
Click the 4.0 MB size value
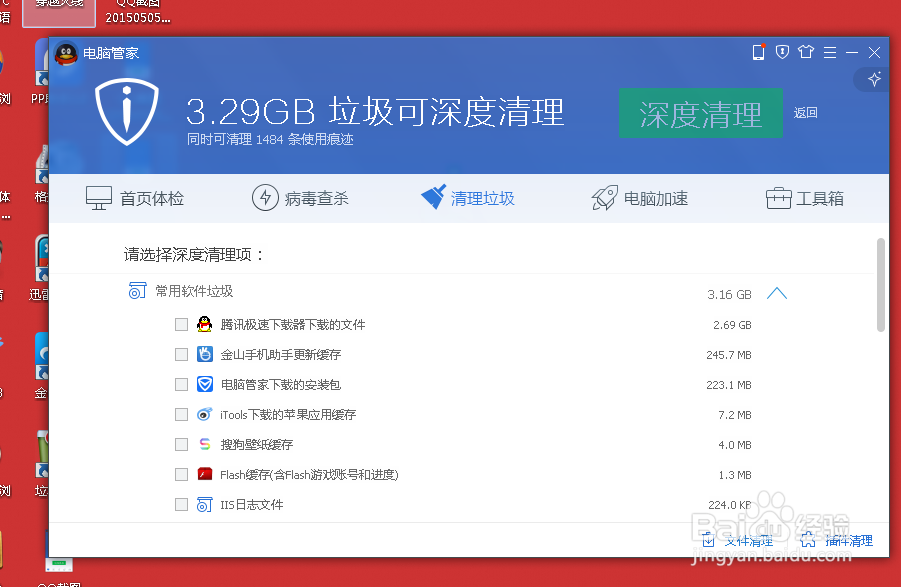point(735,445)
